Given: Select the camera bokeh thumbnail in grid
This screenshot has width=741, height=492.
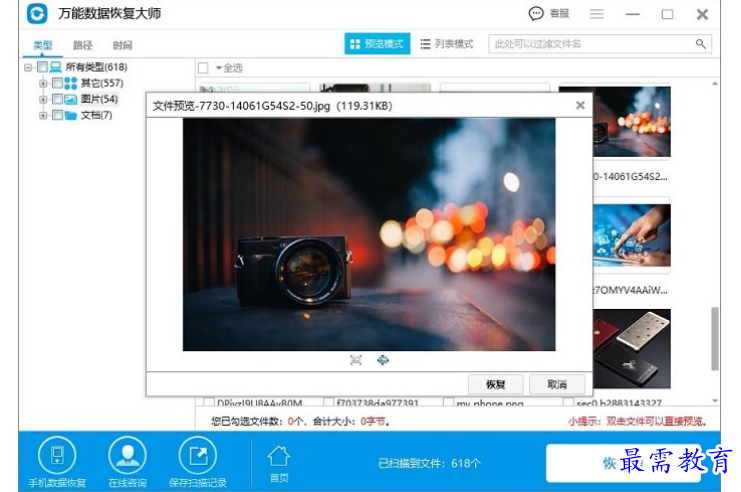Looking at the screenshot, I should 632,121.
